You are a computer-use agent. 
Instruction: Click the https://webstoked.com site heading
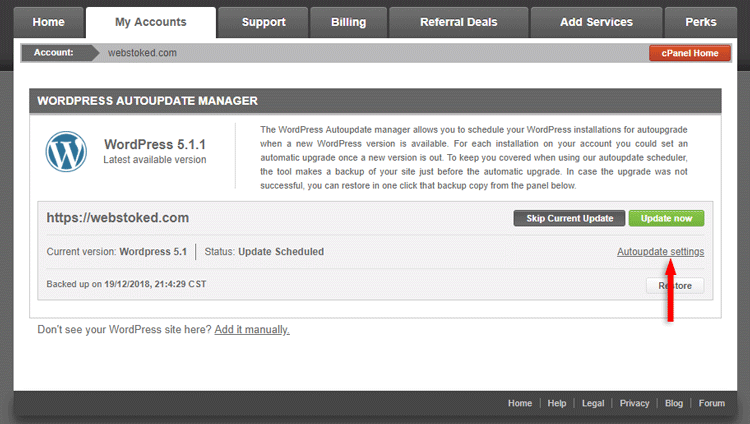(x=118, y=218)
